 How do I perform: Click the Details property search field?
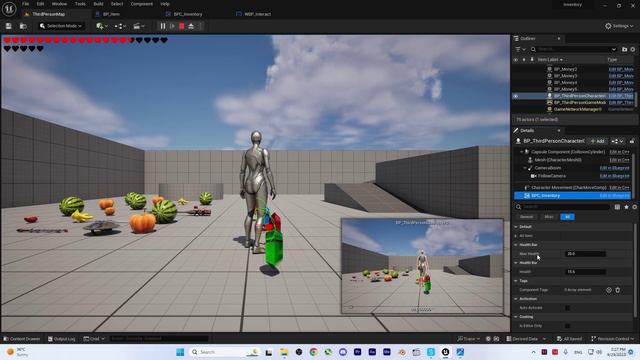click(x=562, y=207)
